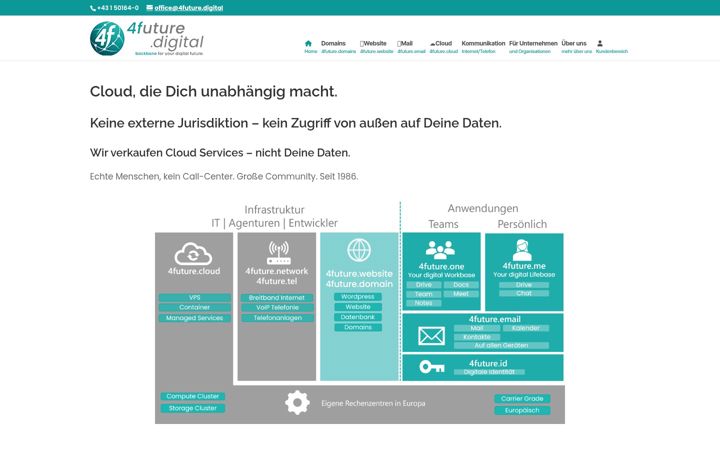Select the VPS label
Viewport: 720px width, 450px height.
[x=195, y=298]
